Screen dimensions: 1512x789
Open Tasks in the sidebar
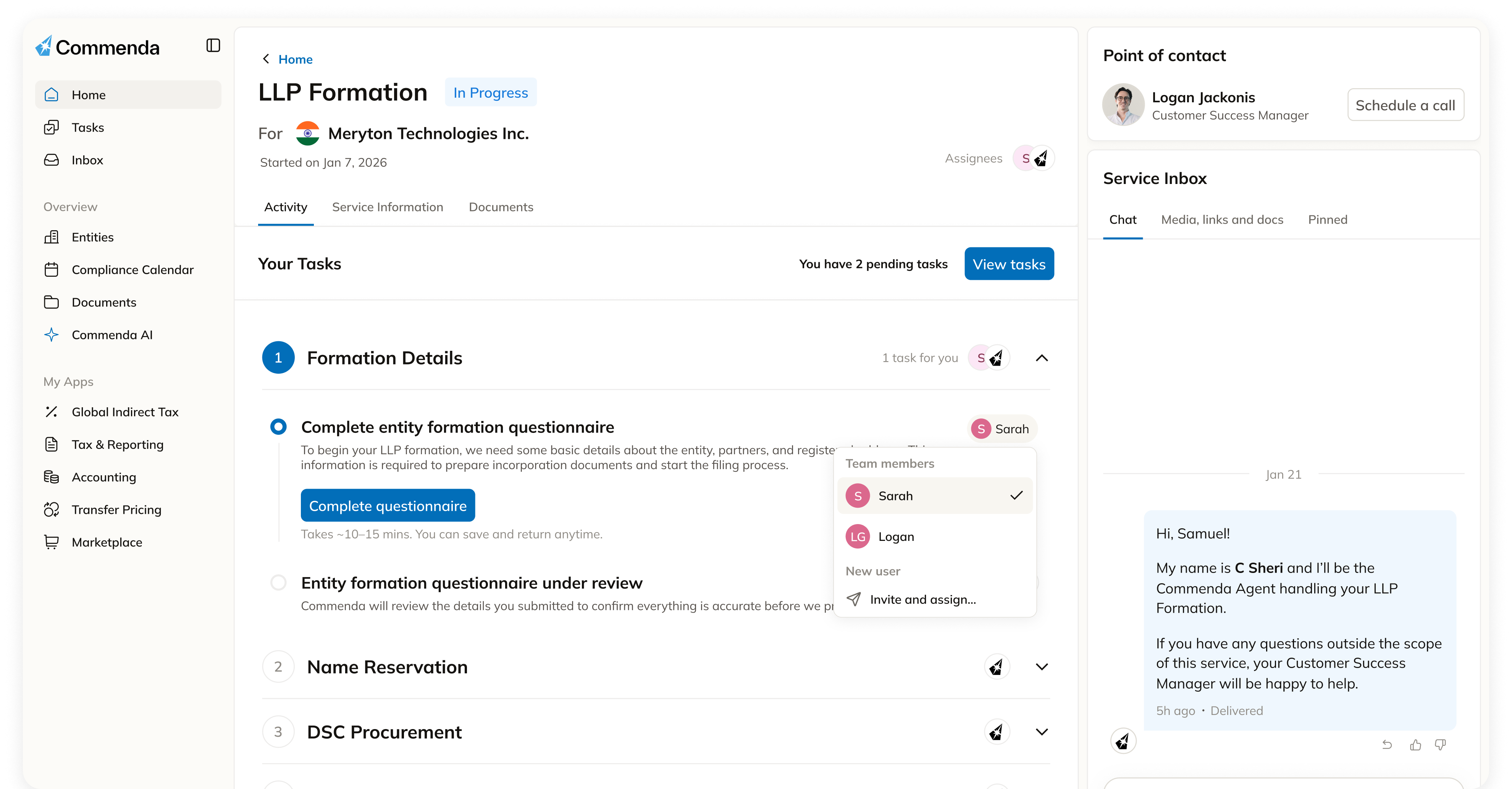click(x=128, y=127)
